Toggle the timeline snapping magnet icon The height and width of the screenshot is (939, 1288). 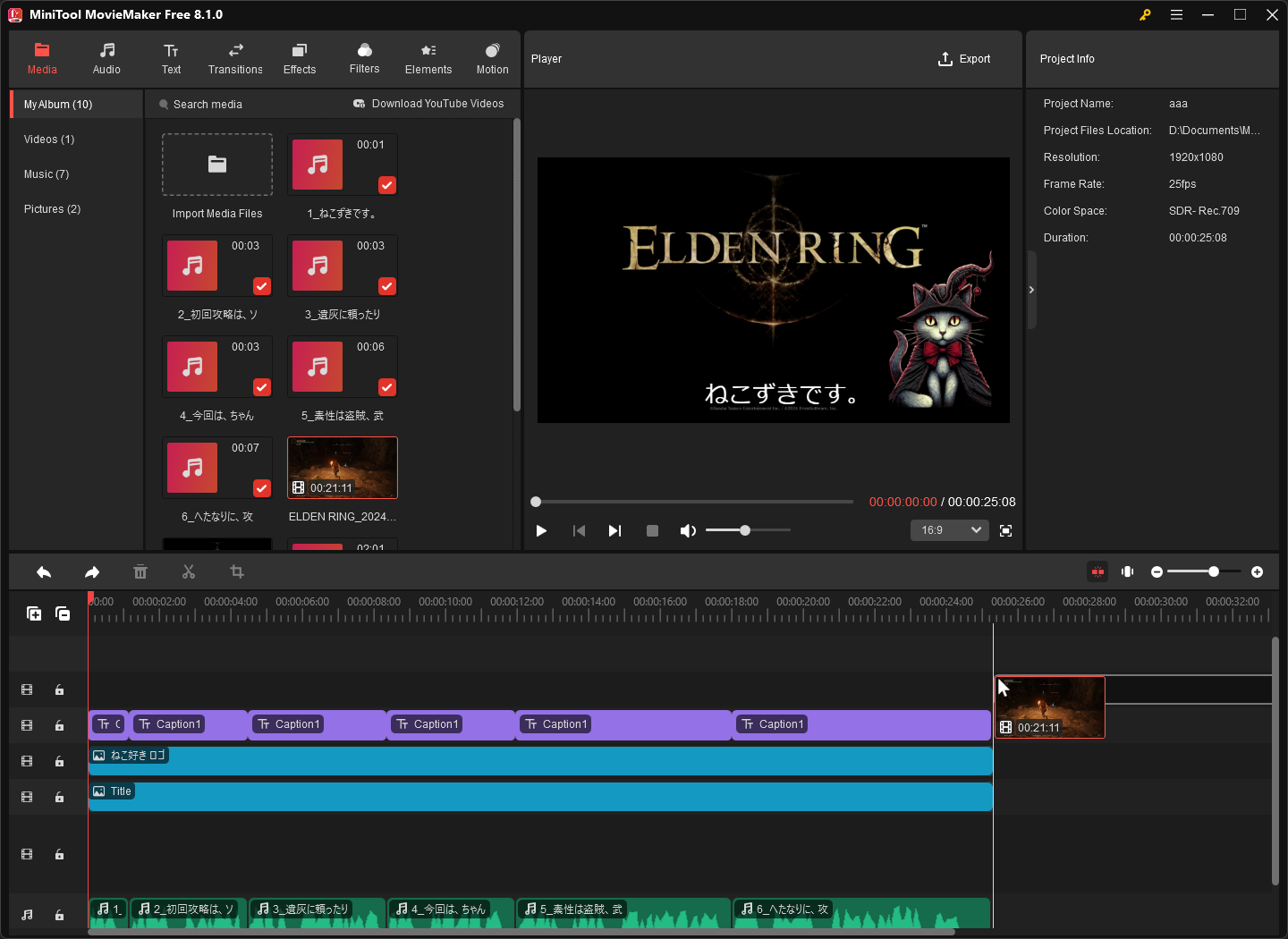pos(1097,572)
